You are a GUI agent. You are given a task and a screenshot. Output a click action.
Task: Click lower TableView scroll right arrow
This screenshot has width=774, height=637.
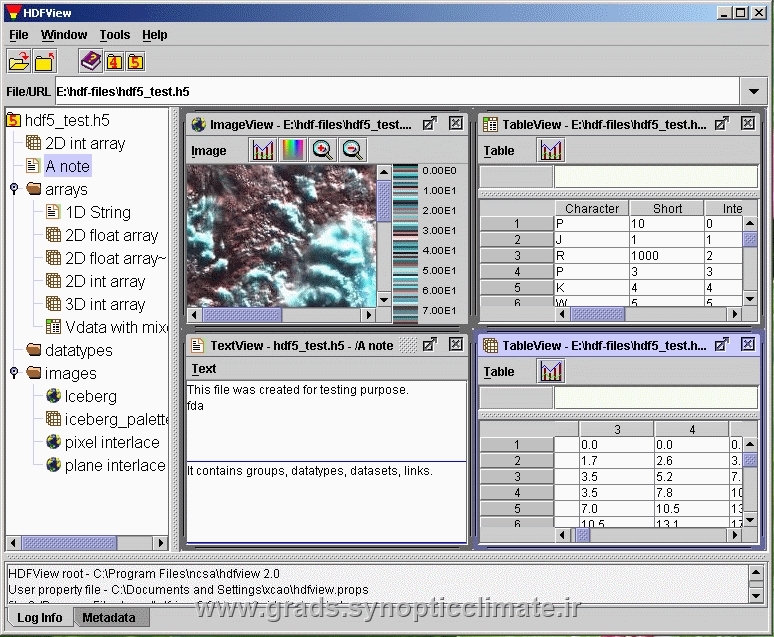(x=735, y=535)
